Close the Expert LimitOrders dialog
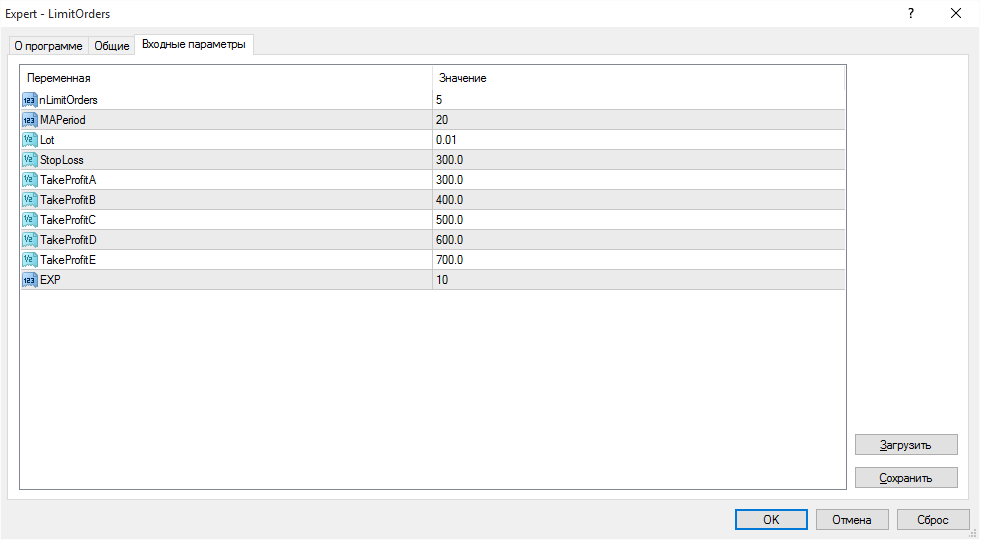Viewport: 981px width, 543px height. [956, 13]
